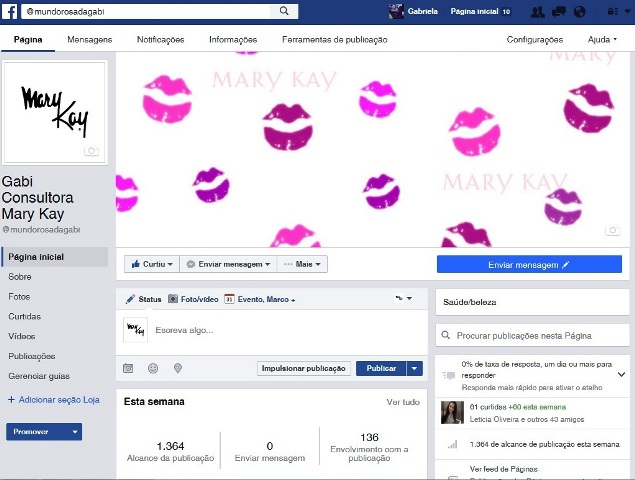Click the Impulsionar publicação button
This screenshot has height=480, width=635.
pos(304,368)
